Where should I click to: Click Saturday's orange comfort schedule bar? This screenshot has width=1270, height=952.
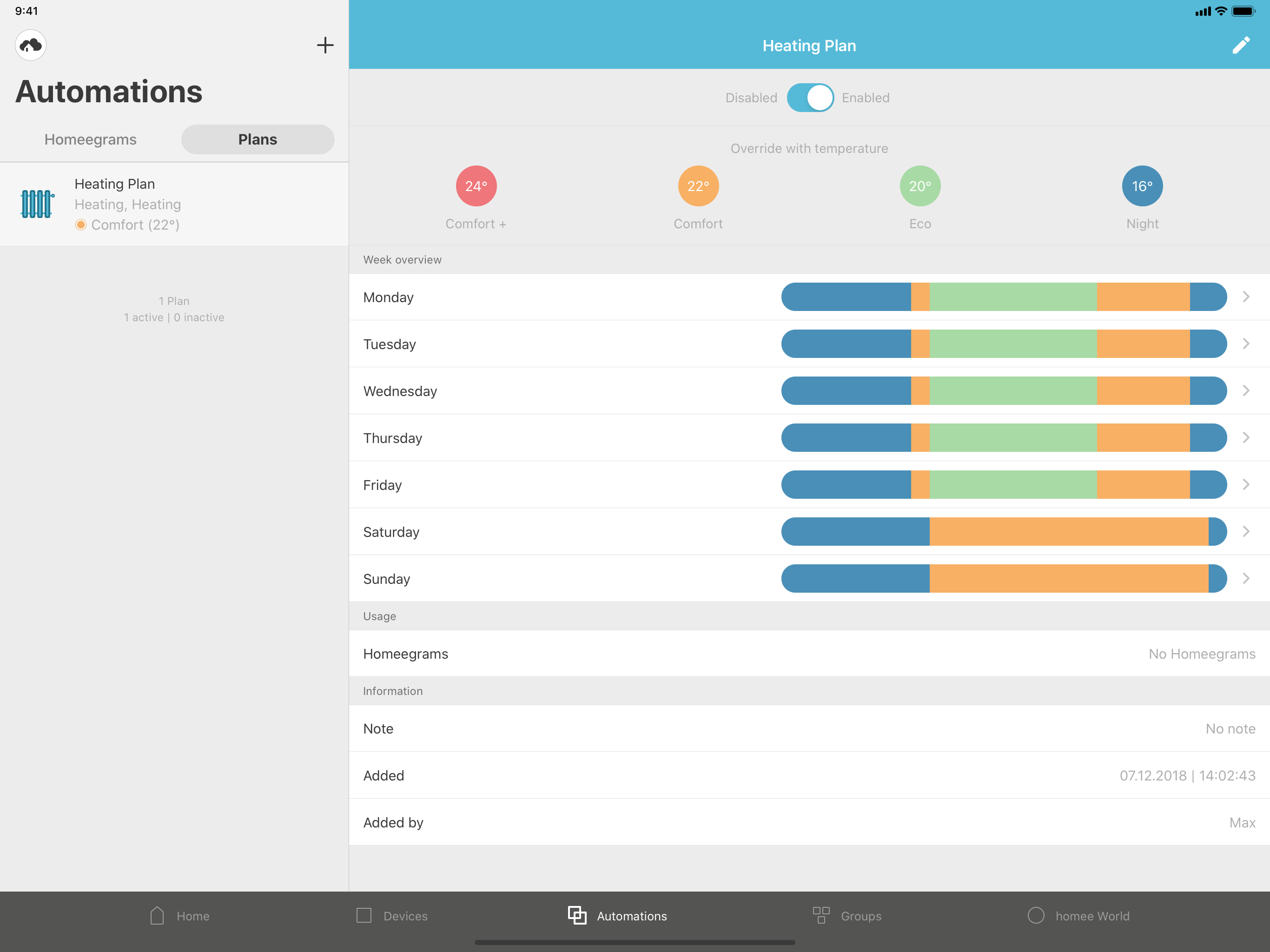coord(1068,532)
